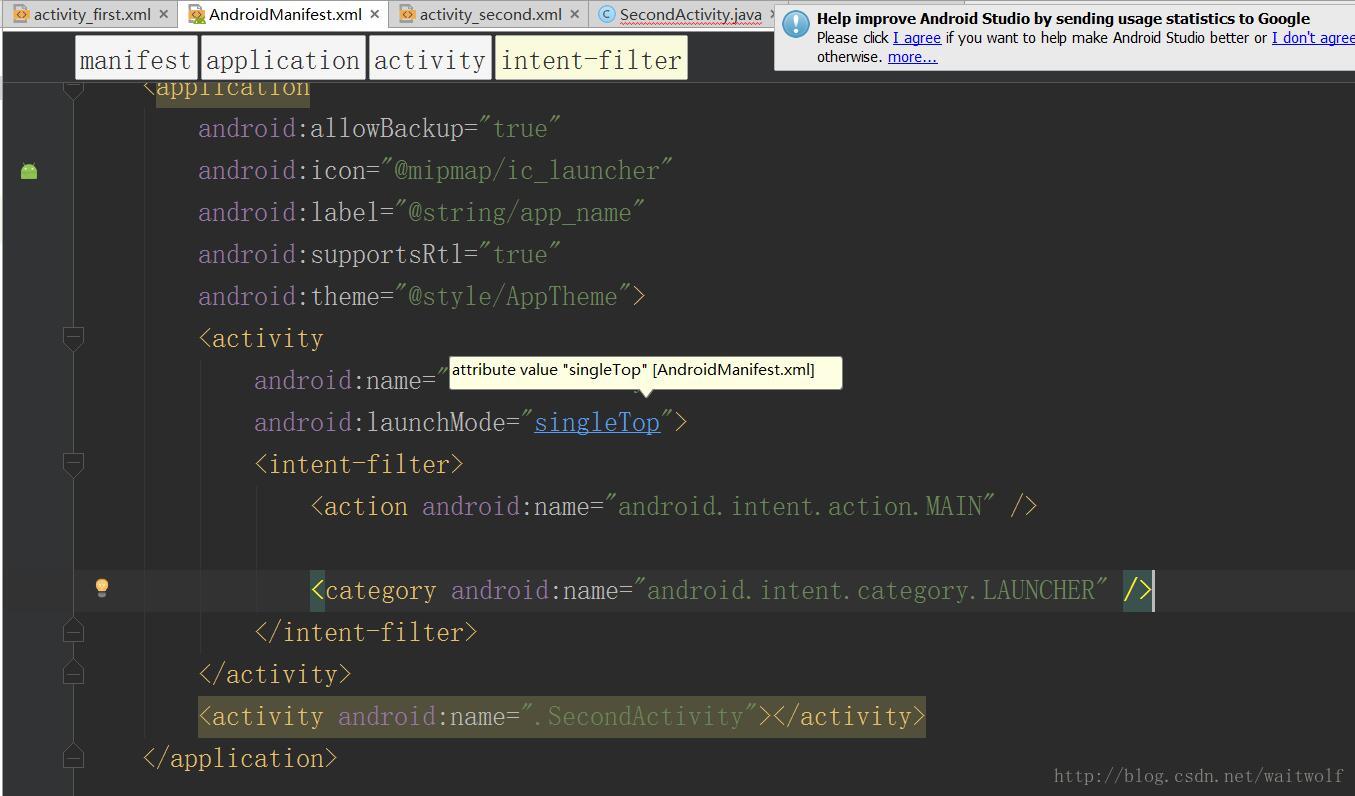1355x796 pixels.
Task: Fold at the closing application tag marker
Action: click(x=73, y=758)
